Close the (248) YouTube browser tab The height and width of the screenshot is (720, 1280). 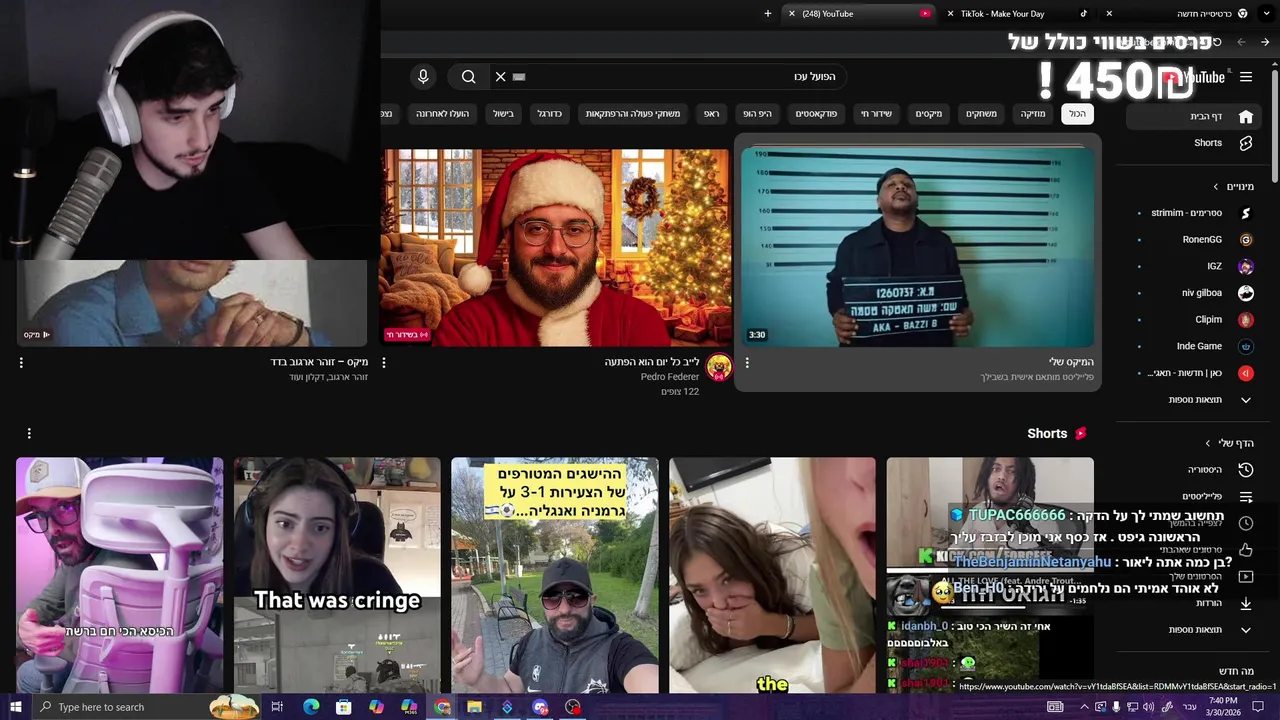[792, 14]
